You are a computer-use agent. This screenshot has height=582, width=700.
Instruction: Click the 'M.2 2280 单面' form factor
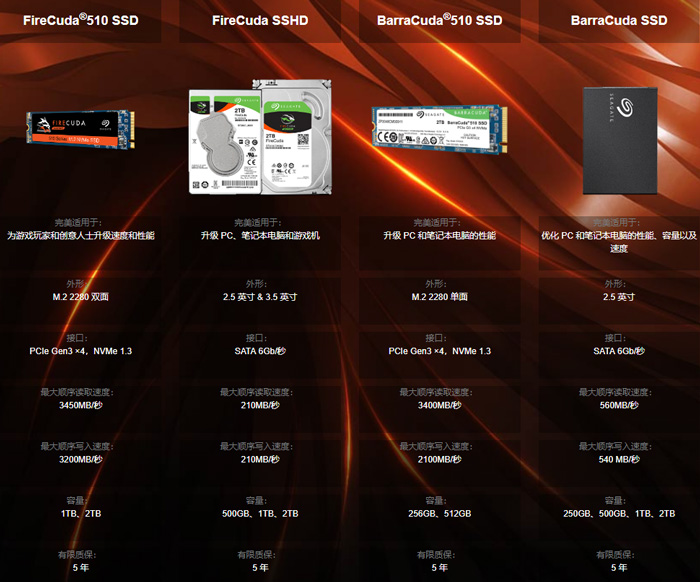coord(440,297)
